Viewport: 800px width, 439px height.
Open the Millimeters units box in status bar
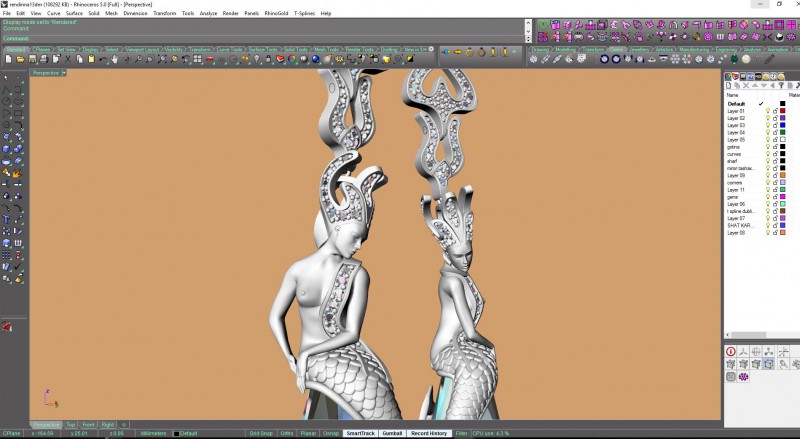[x=154, y=433]
